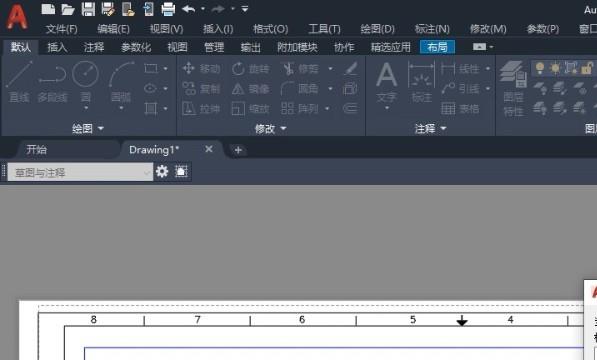Click the Save floppy disk icon

click(88, 9)
